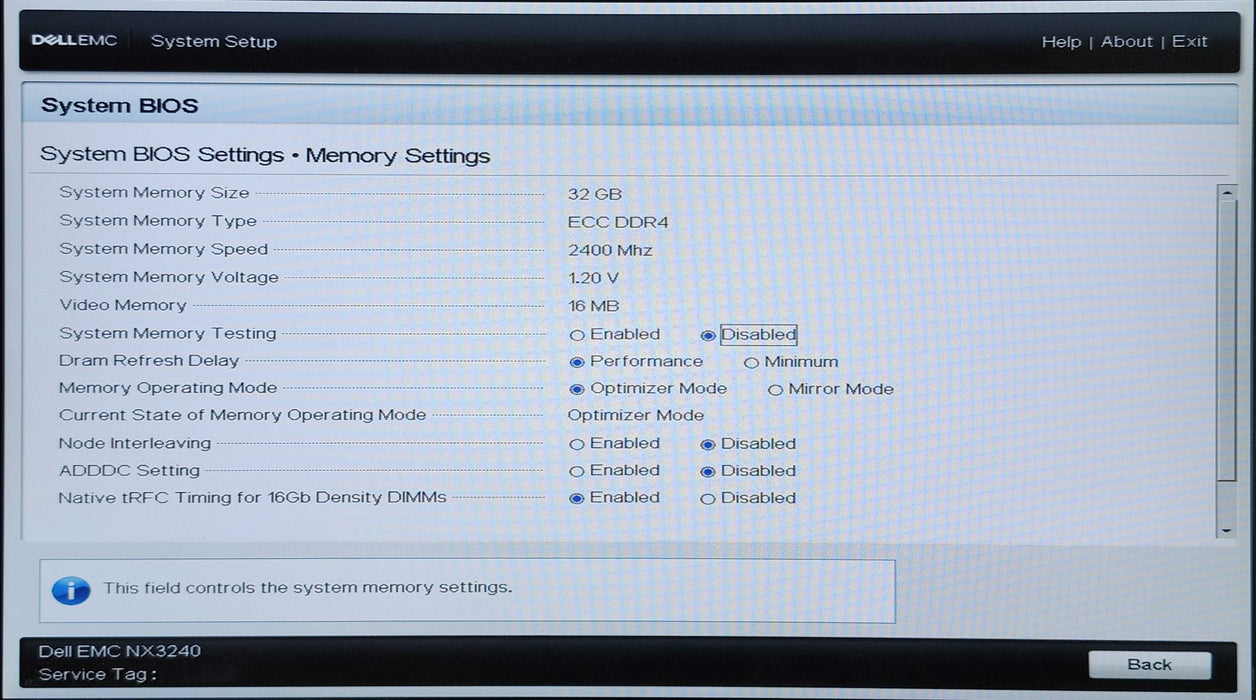Screen dimensions: 1256x700
Task: Click the 32 GB value
Action: tap(594, 194)
